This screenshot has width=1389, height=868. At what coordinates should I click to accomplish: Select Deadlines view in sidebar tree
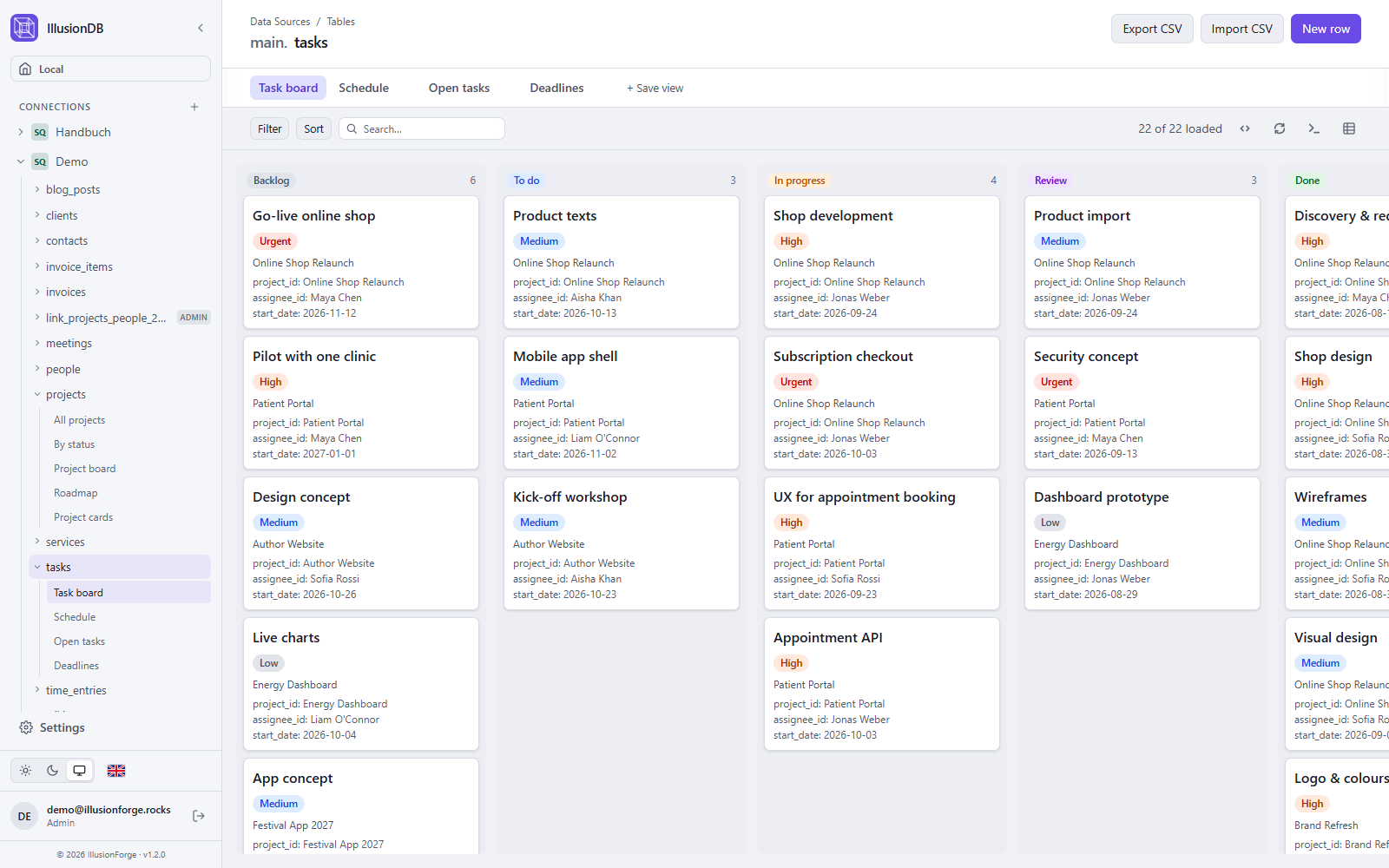point(76,666)
